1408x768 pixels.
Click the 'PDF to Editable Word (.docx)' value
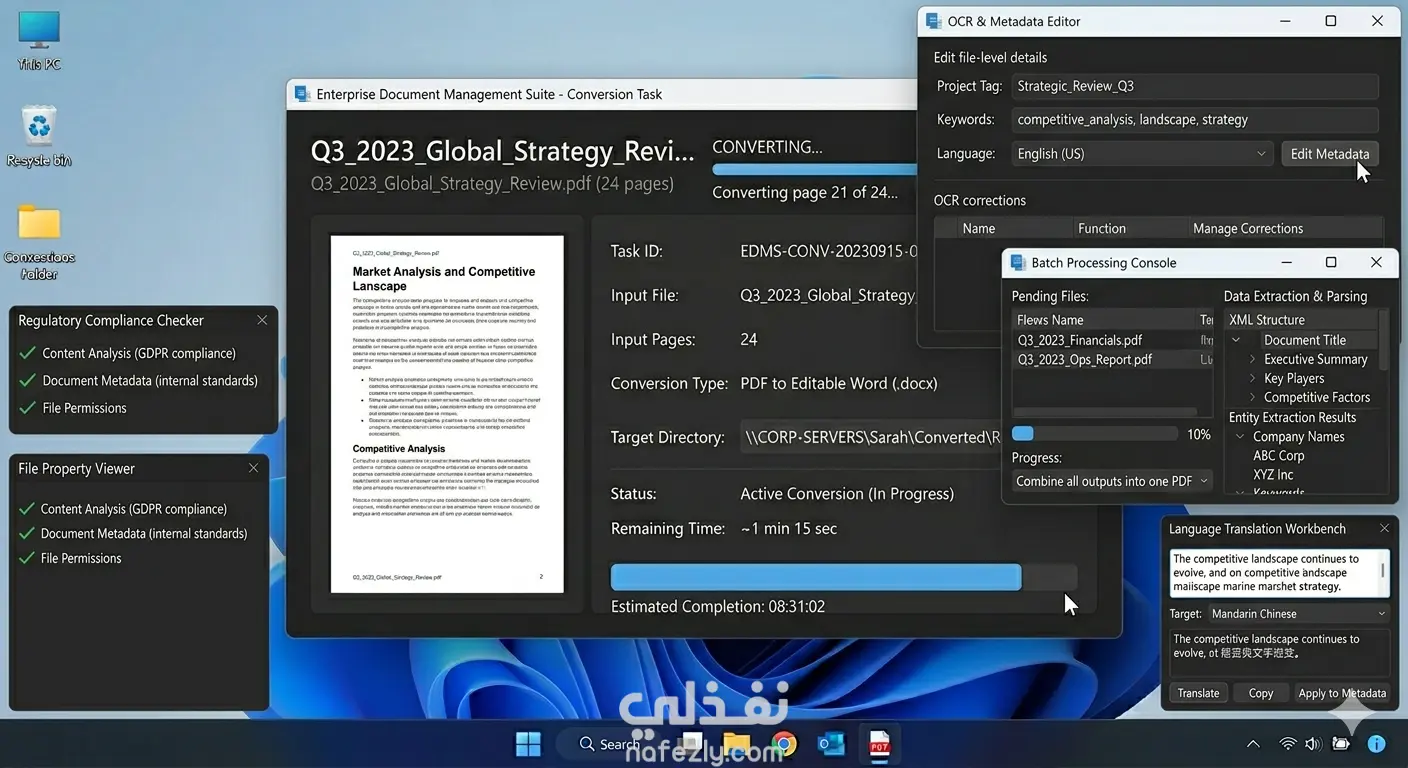pyautogui.click(x=839, y=383)
